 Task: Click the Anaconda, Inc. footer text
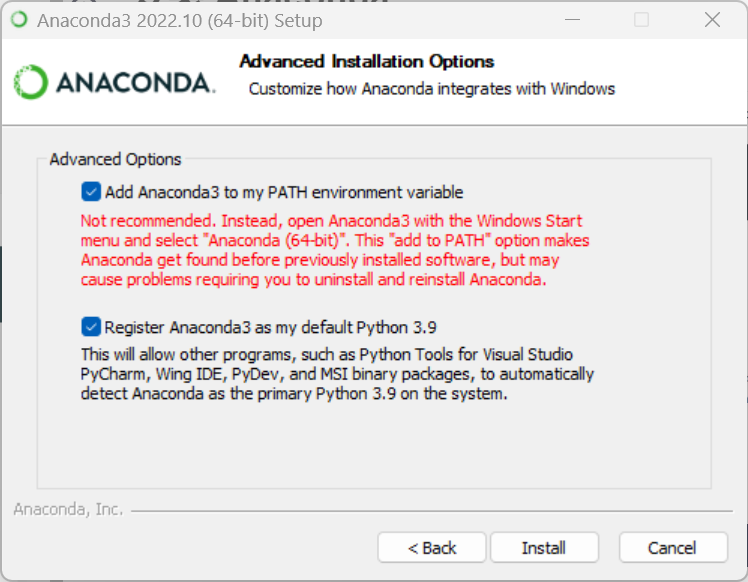pos(68,509)
